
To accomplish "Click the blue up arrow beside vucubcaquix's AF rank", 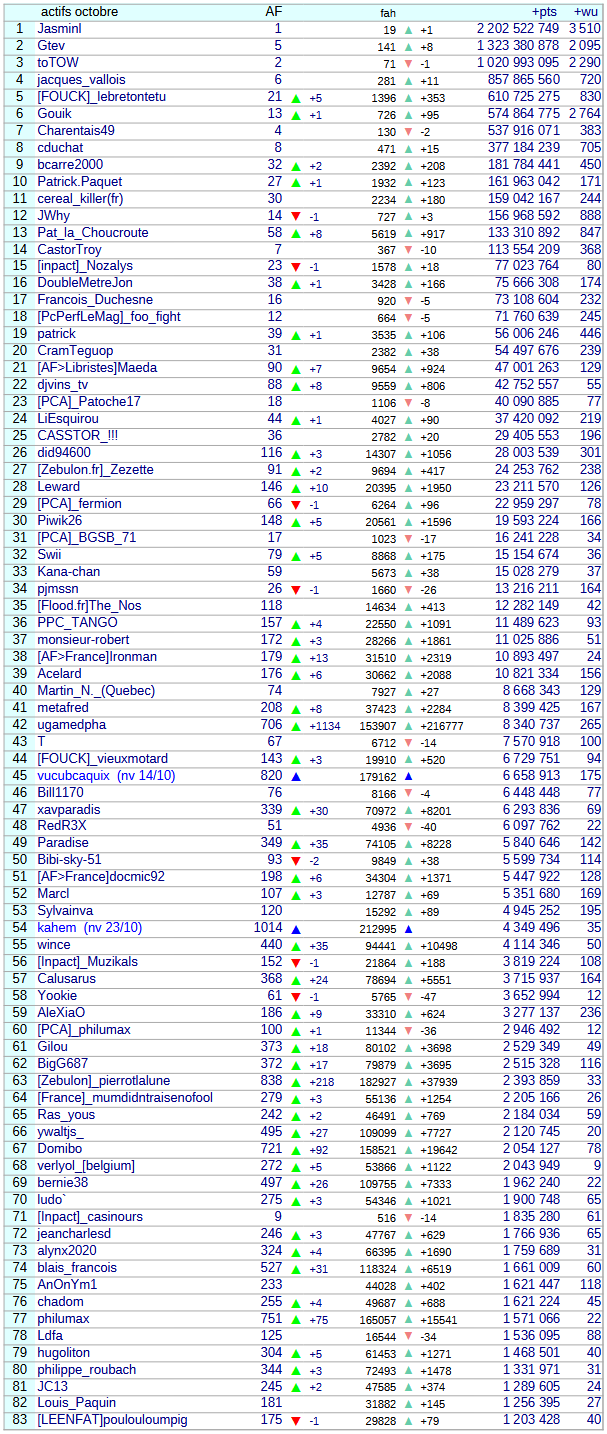I will click(x=296, y=776).
